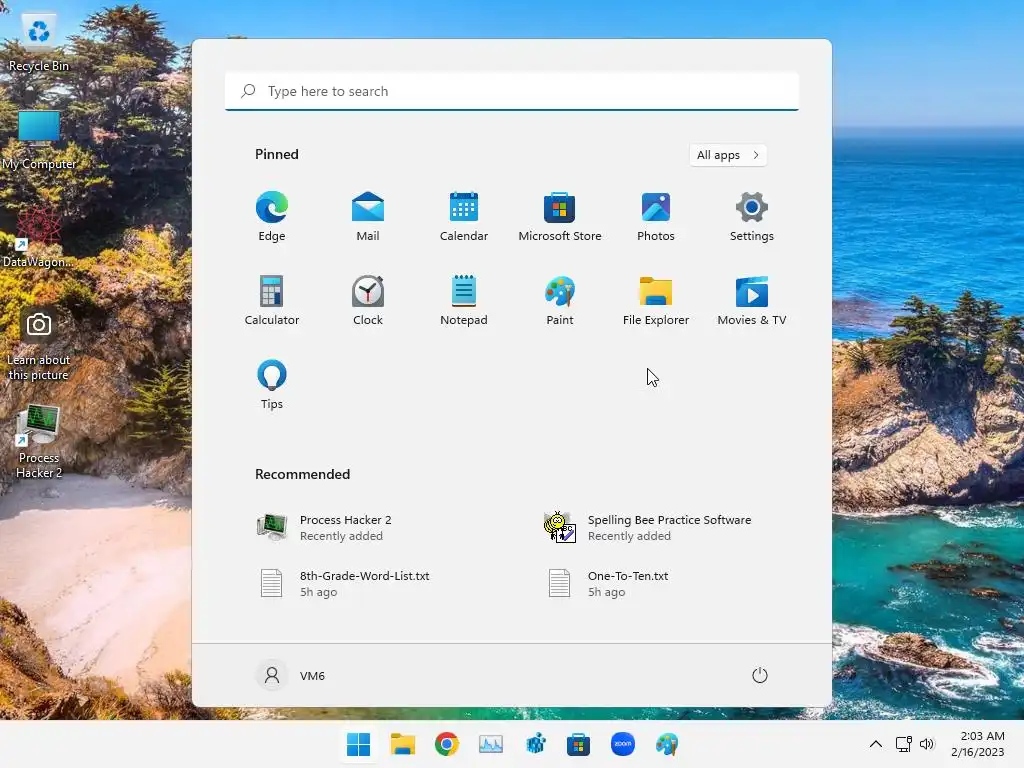Click Learn about this picture icon
Screen dimensions: 1024x768
pyautogui.click(x=39, y=345)
